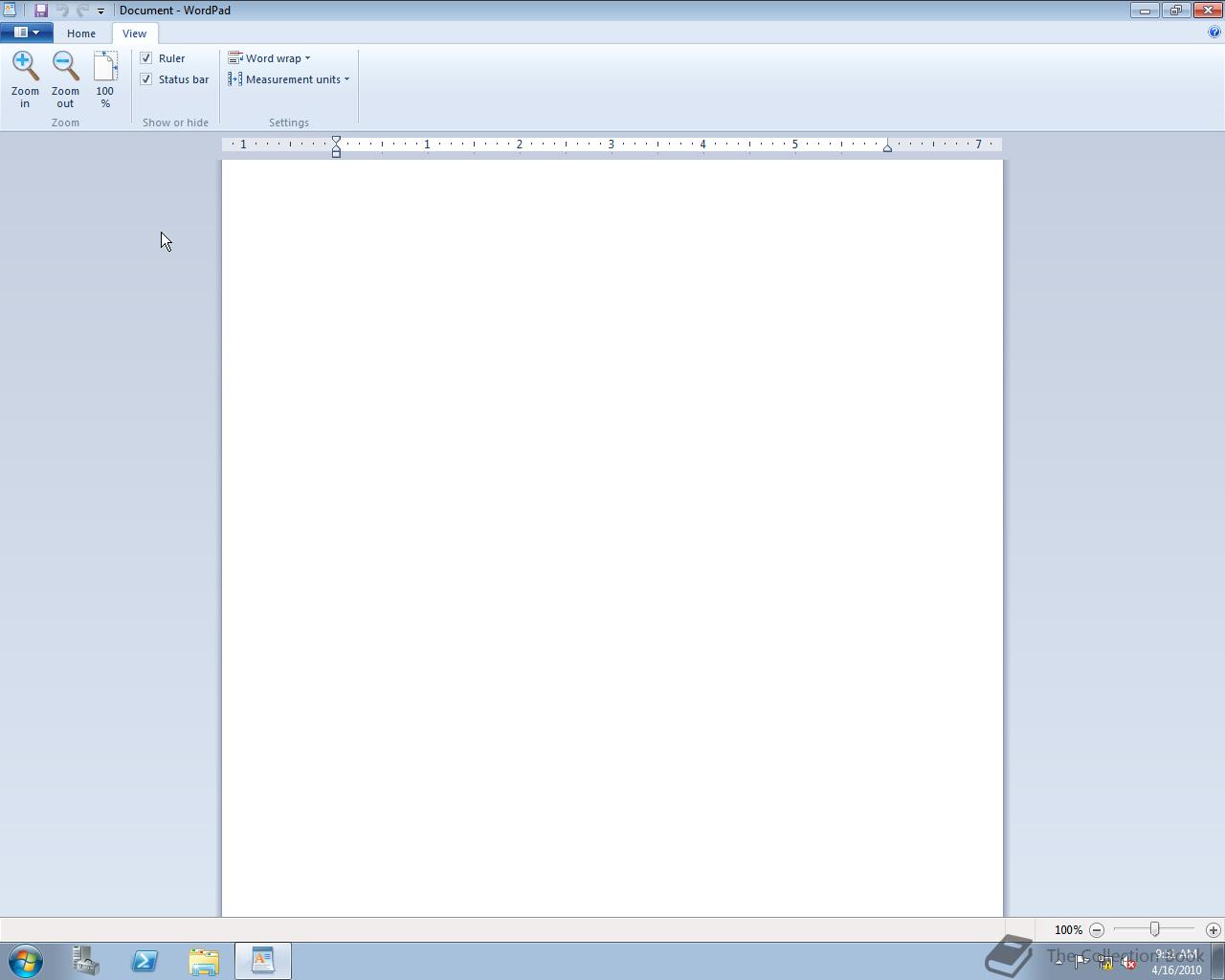Click the WordPad document icon in title bar
This screenshot has height=980, width=1225.
10,11
